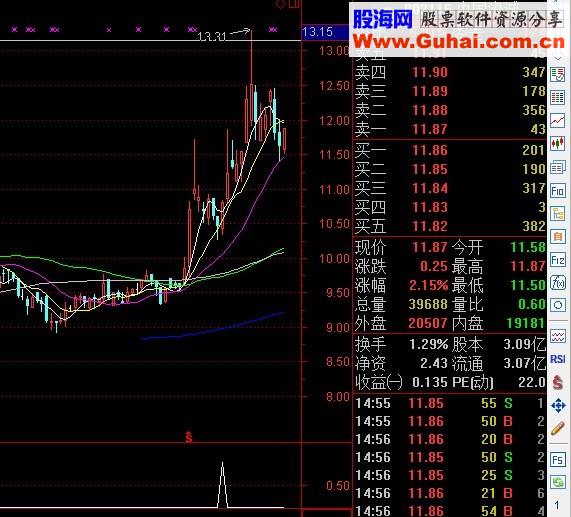Select the 14:55 trade at 11.85 with 55 S
Viewport: 571px width, 517px height.
(x=450, y=403)
